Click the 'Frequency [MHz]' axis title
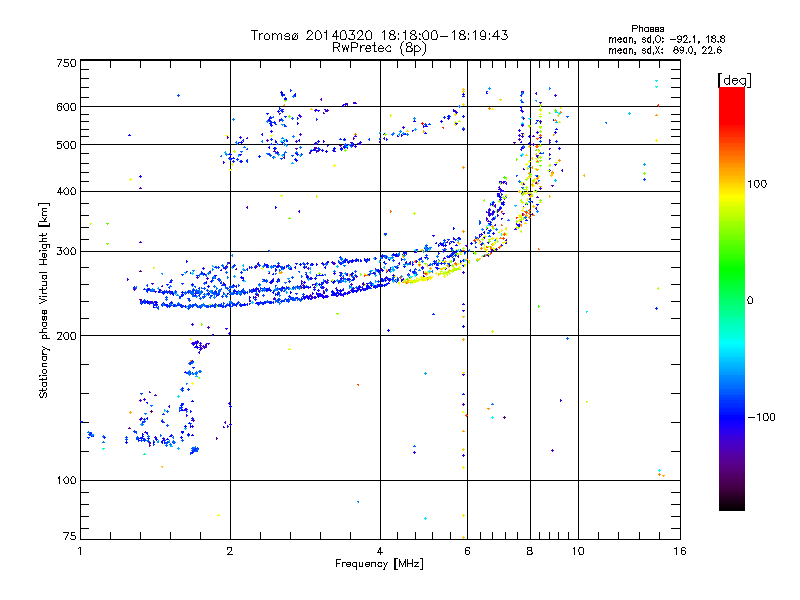The height and width of the screenshot is (600, 800). coord(379,564)
